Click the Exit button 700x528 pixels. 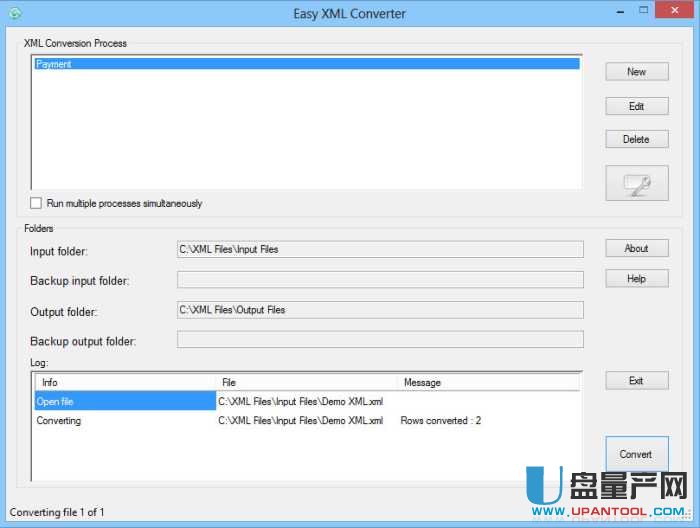636,381
